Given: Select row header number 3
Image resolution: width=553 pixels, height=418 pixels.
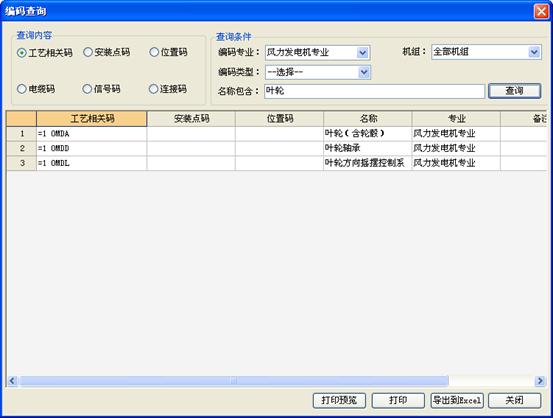Looking at the screenshot, I should point(22,163).
